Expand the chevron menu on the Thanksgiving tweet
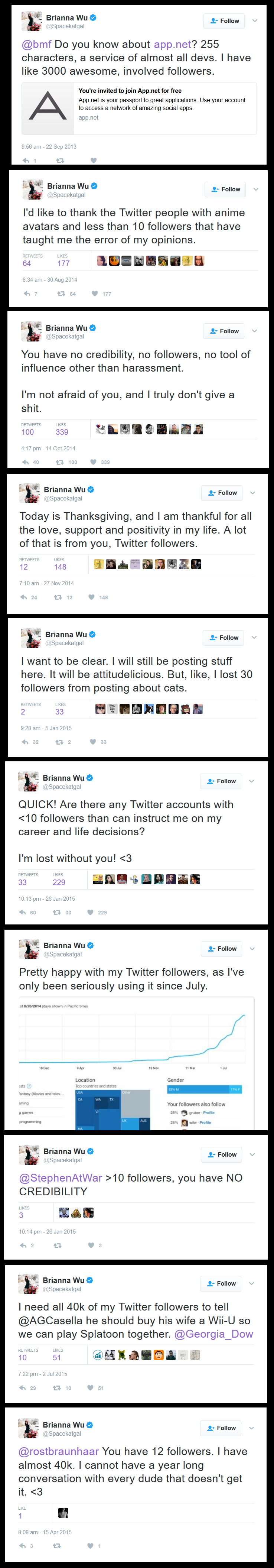The width and height of the screenshot is (274, 1568). pyautogui.click(x=253, y=493)
